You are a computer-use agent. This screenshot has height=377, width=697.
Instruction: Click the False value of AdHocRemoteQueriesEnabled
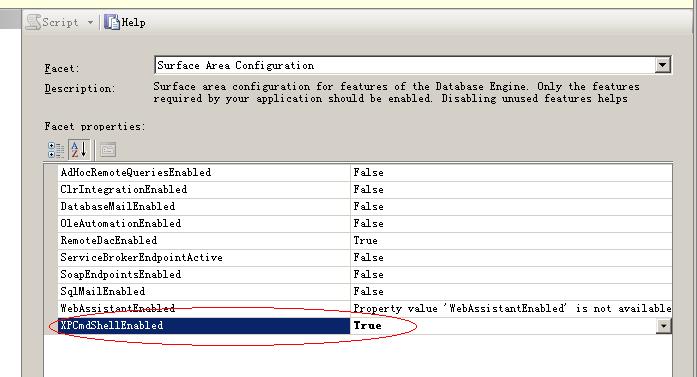pos(369,172)
